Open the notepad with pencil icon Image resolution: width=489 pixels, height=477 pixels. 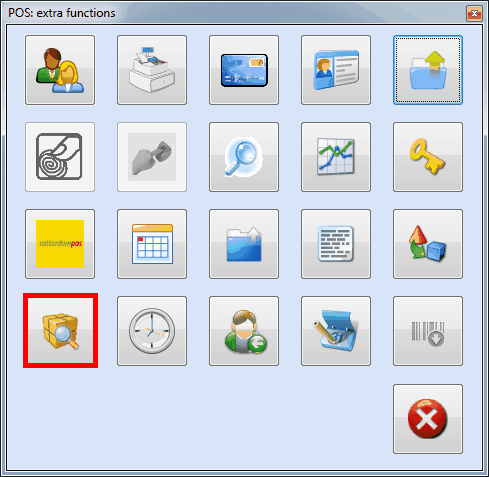(x=336, y=331)
